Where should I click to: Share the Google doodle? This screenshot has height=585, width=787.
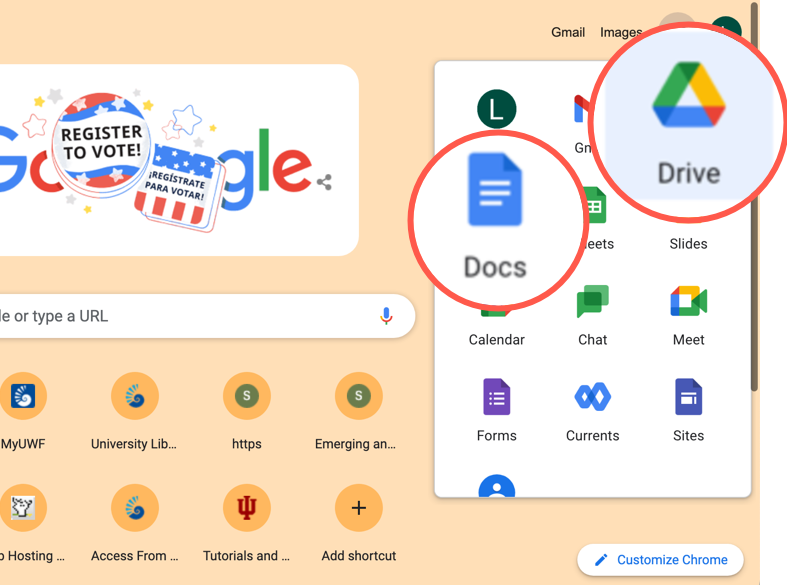324,182
